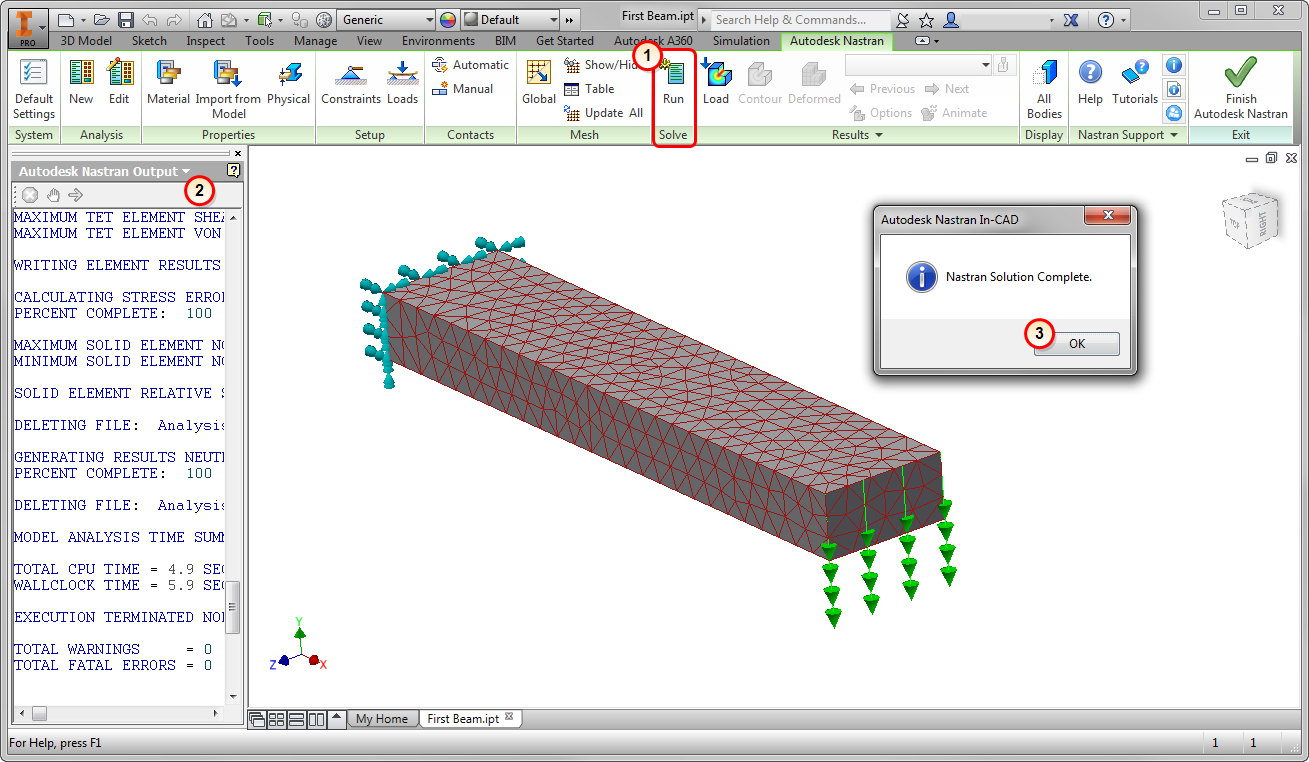This screenshot has width=1309, height=762.
Task: Arrange windows horizontally
Action: coord(296,719)
